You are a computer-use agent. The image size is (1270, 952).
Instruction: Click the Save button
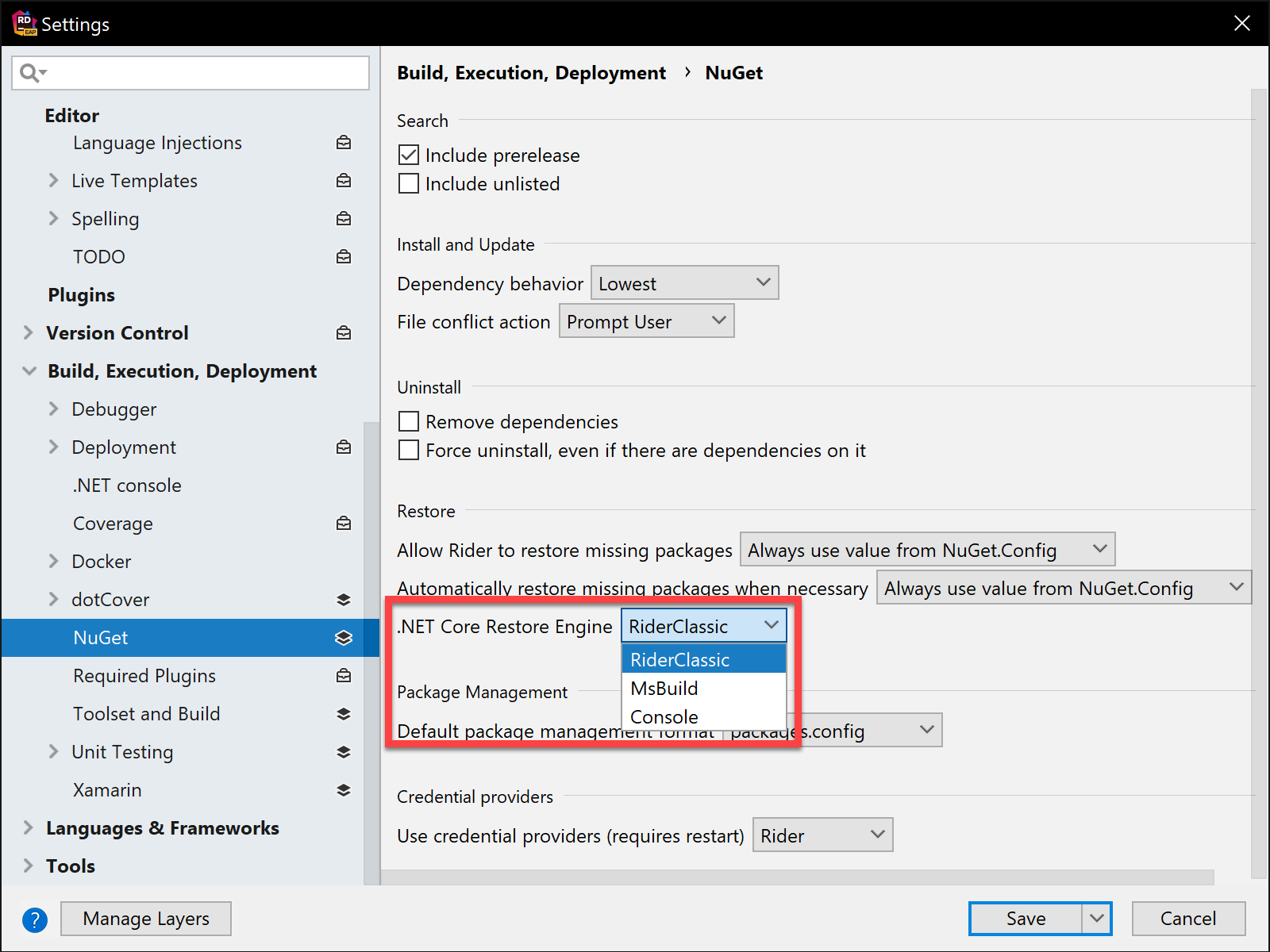click(1026, 919)
